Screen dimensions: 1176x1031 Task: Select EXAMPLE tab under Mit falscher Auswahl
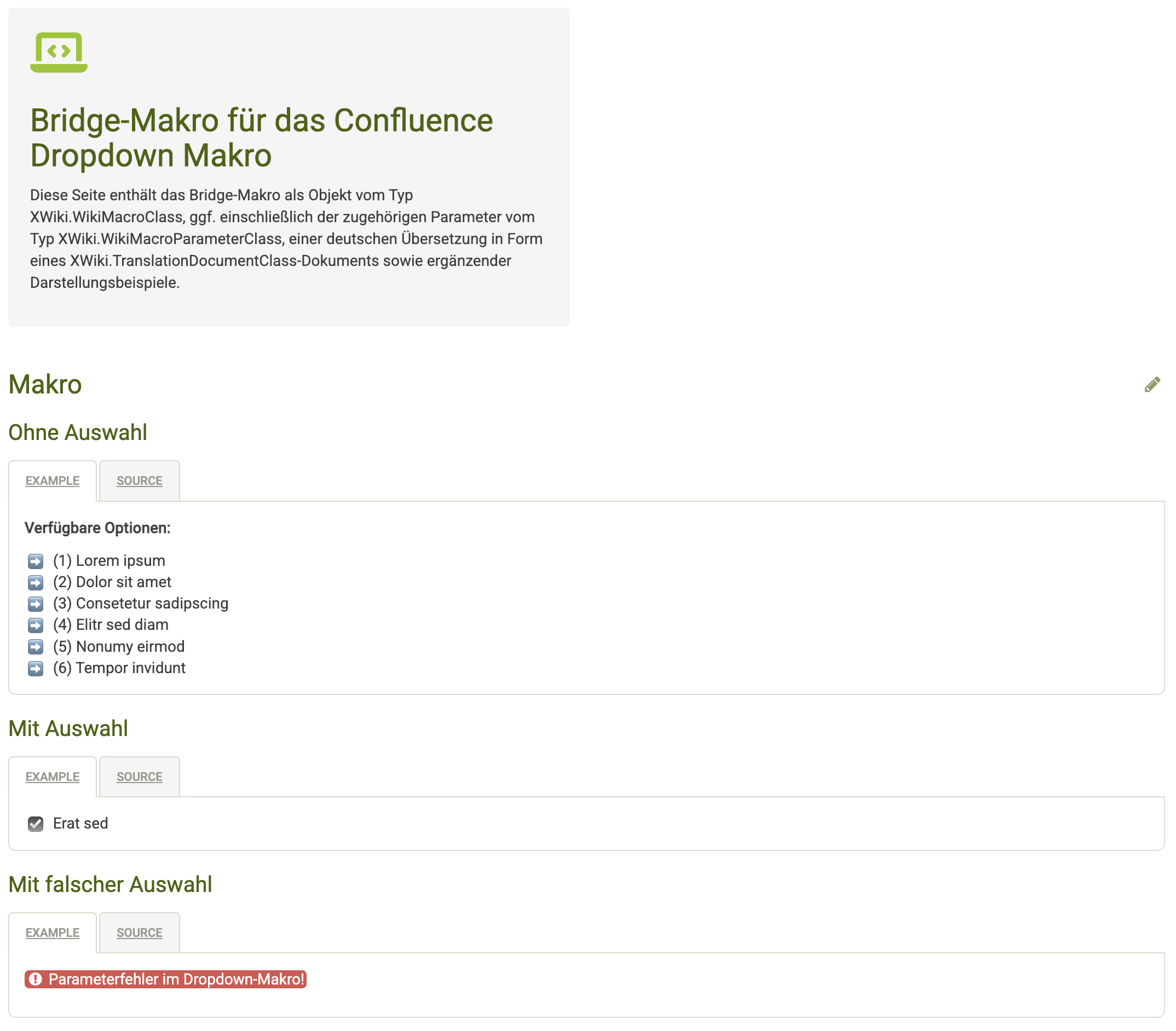(x=53, y=932)
